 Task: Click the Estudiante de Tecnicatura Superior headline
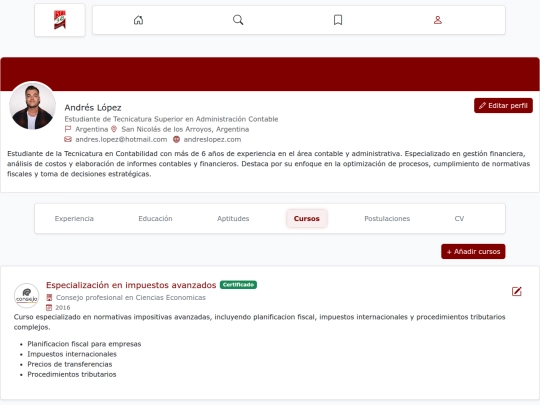pos(172,119)
